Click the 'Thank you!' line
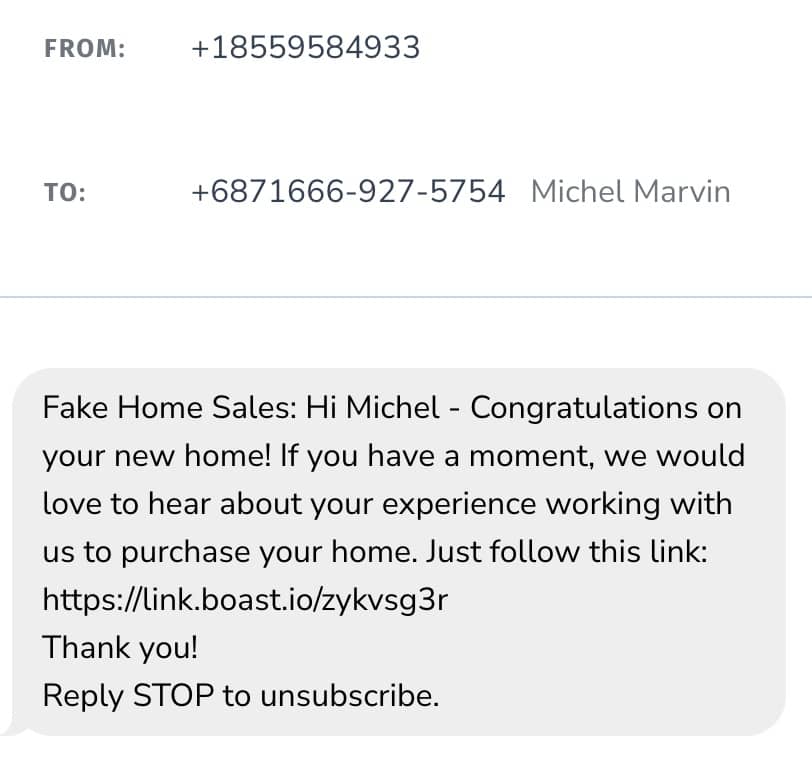Screen dimensions: 812x758 point(120,648)
